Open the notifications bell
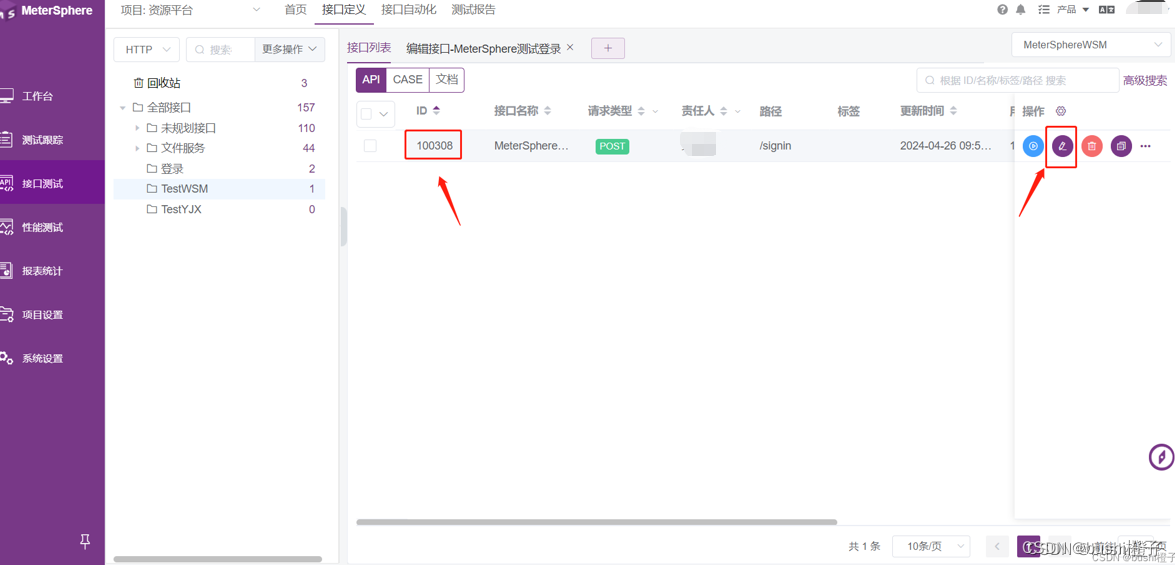Screen dimensions: 1175x565 click(x=1021, y=10)
